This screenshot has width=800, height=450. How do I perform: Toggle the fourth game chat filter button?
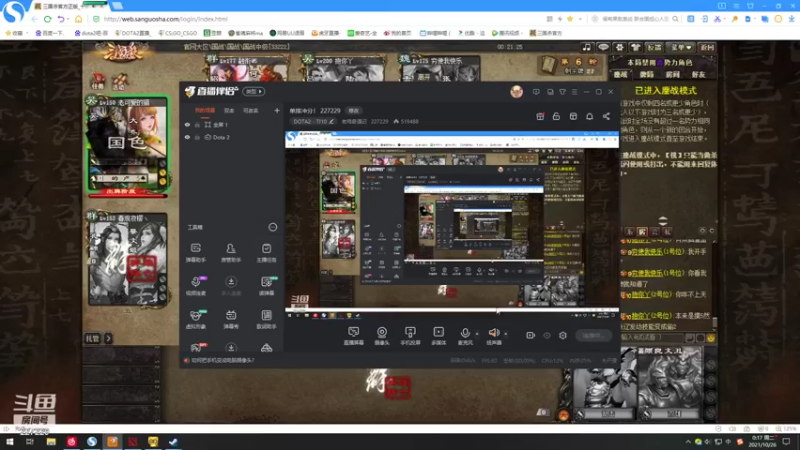pos(667,232)
